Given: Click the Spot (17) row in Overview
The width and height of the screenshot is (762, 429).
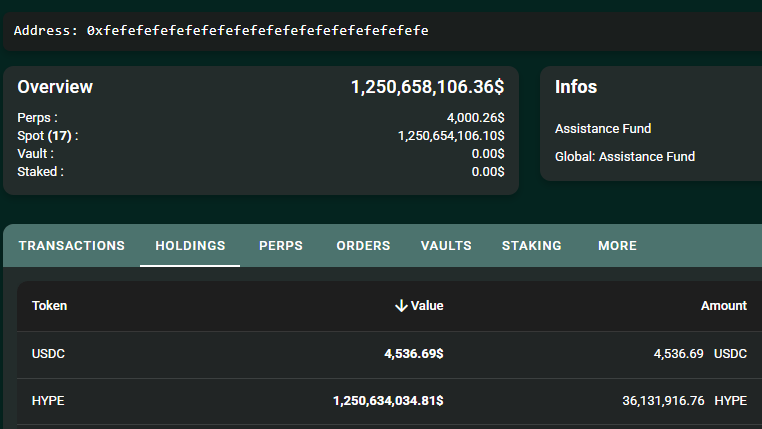Looking at the screenshot, I should (47, 136).
